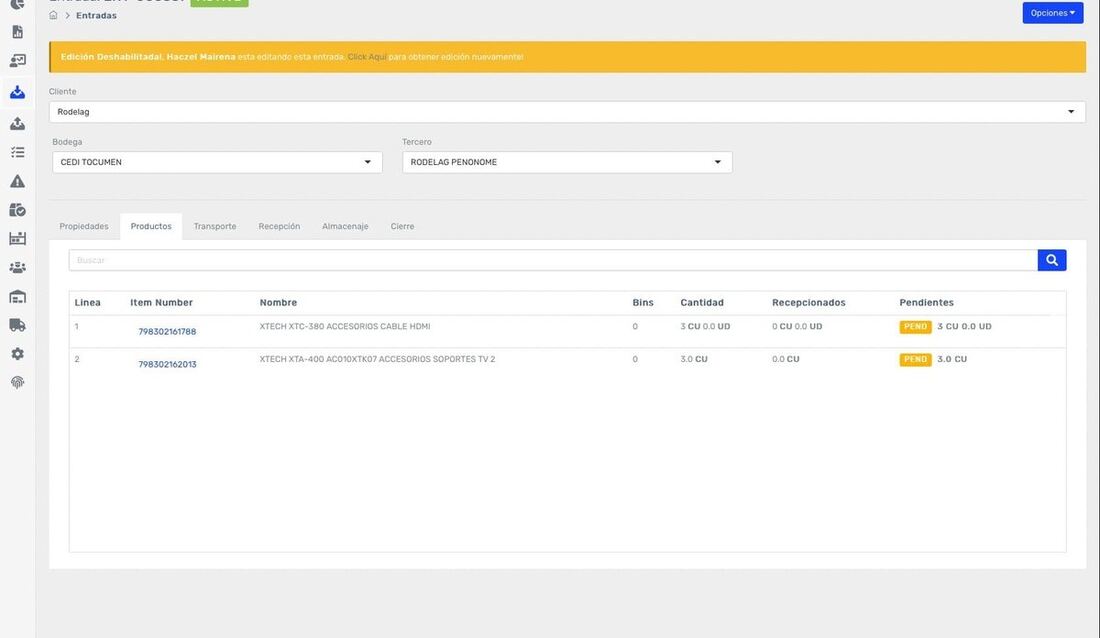Open the pie chart dashboard icon in sidebar
The height and width of the screenshot is (638, 1100).
coord(18,4)
